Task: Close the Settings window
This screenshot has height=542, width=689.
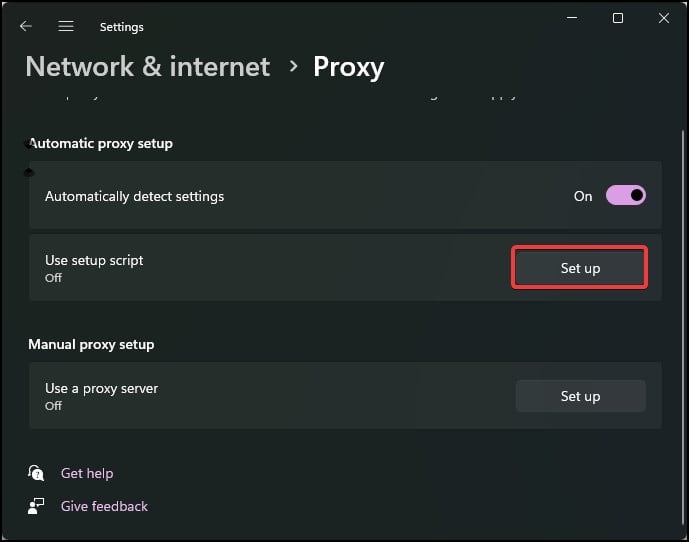Action: tap(663, 19)
